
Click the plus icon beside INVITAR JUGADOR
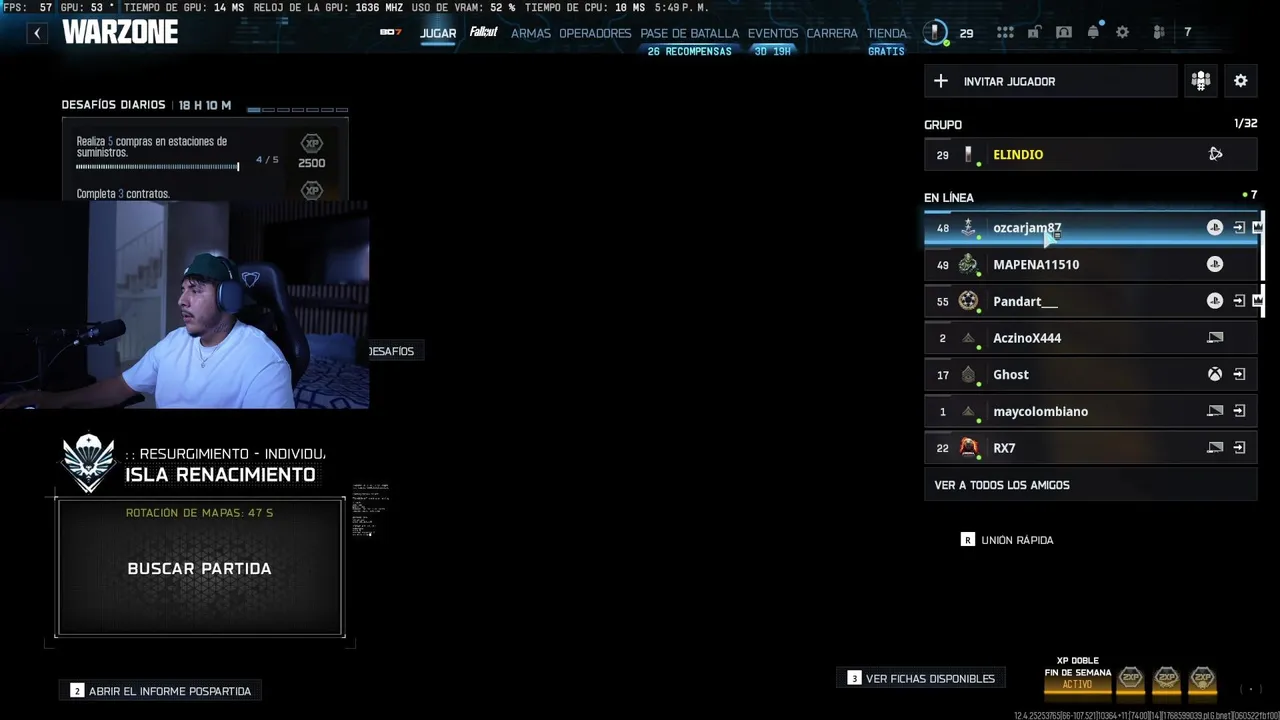coord(941,81)
